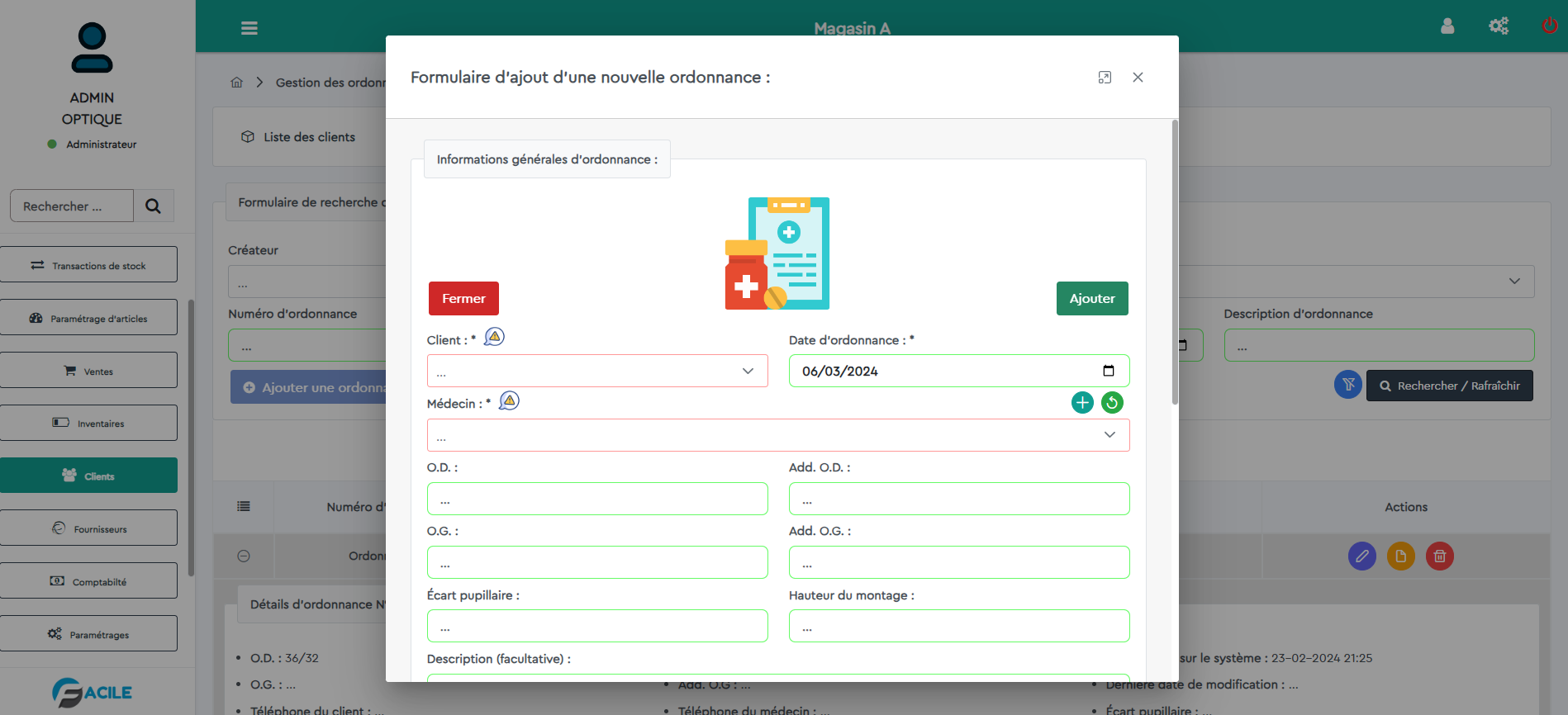Click the red power logout icon
The width and height of the screenshot is (1568, 715).
(x=1549, y=26)
